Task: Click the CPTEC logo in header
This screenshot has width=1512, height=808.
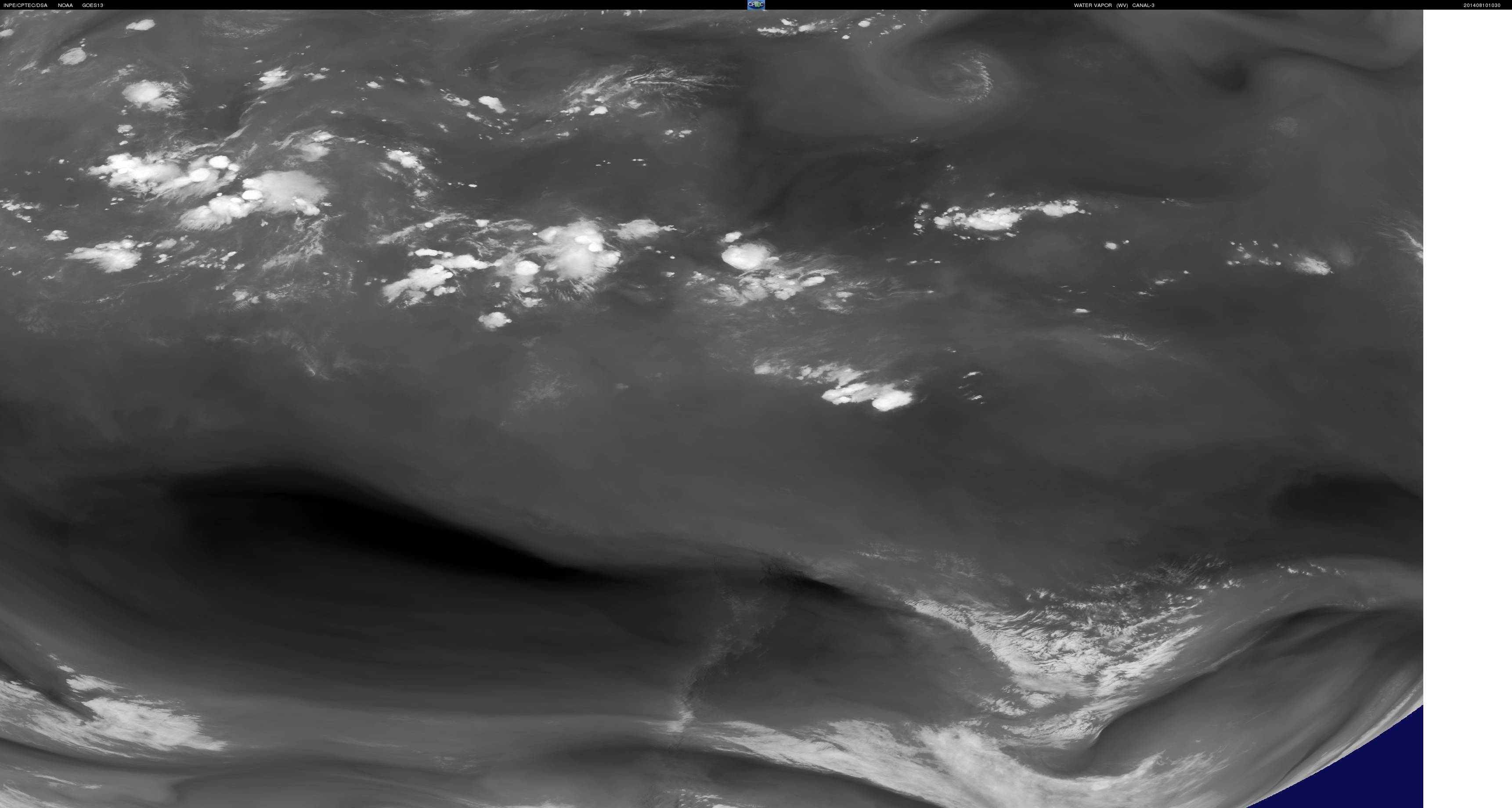Action: pyautogui.click(x=755, y=5)
